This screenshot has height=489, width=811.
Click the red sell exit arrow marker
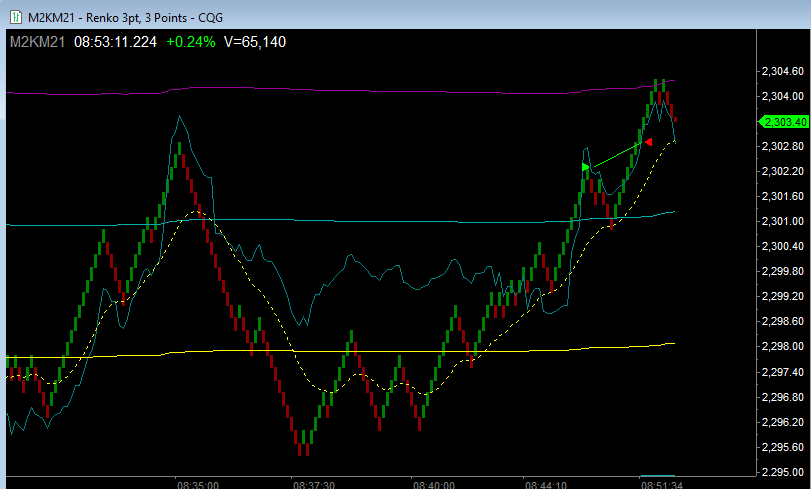tap(649, 142)
